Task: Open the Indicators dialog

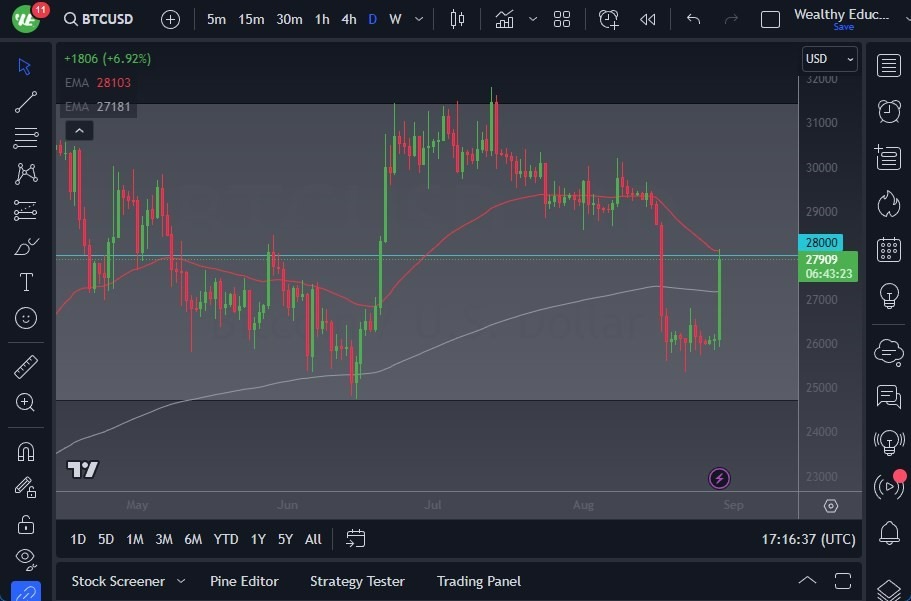Action: pyautogui.click(x=504, y=18)
